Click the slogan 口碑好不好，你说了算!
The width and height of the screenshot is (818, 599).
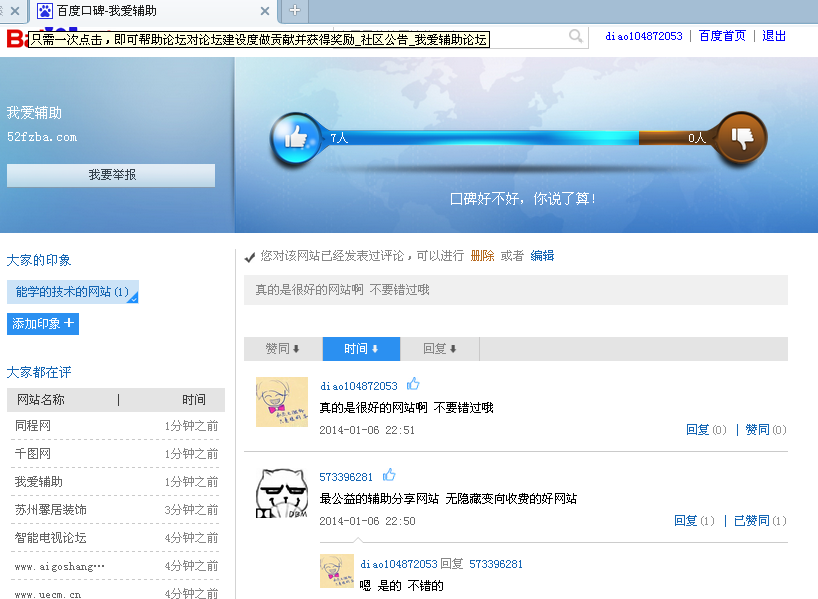(x=522, y=199)
